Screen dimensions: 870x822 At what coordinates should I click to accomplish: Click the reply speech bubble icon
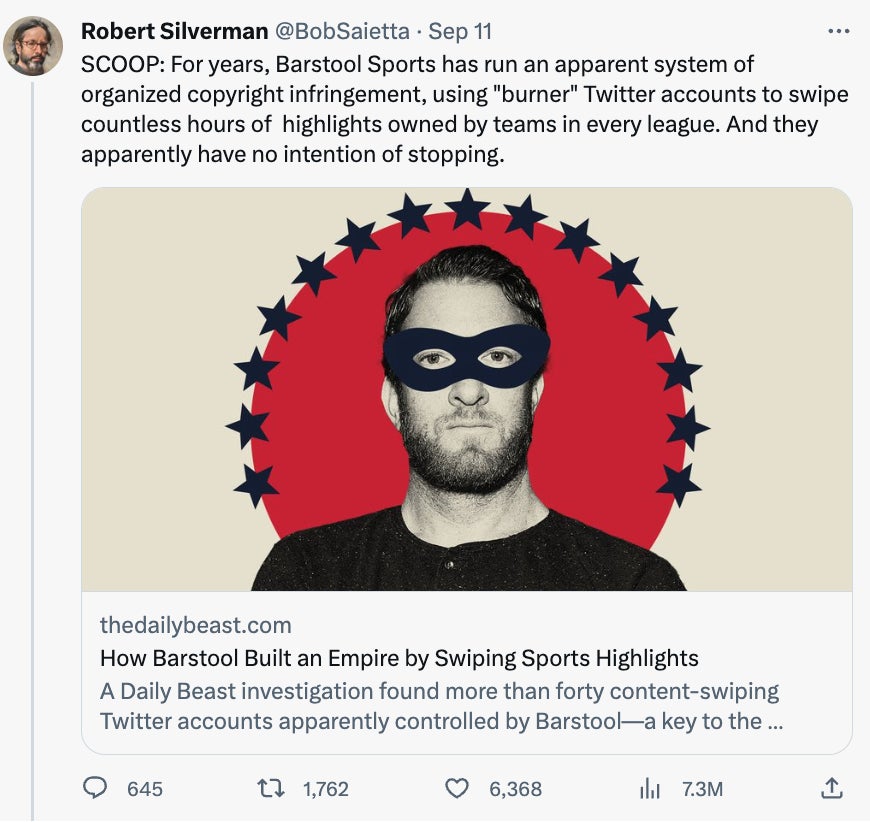point(95,789)
